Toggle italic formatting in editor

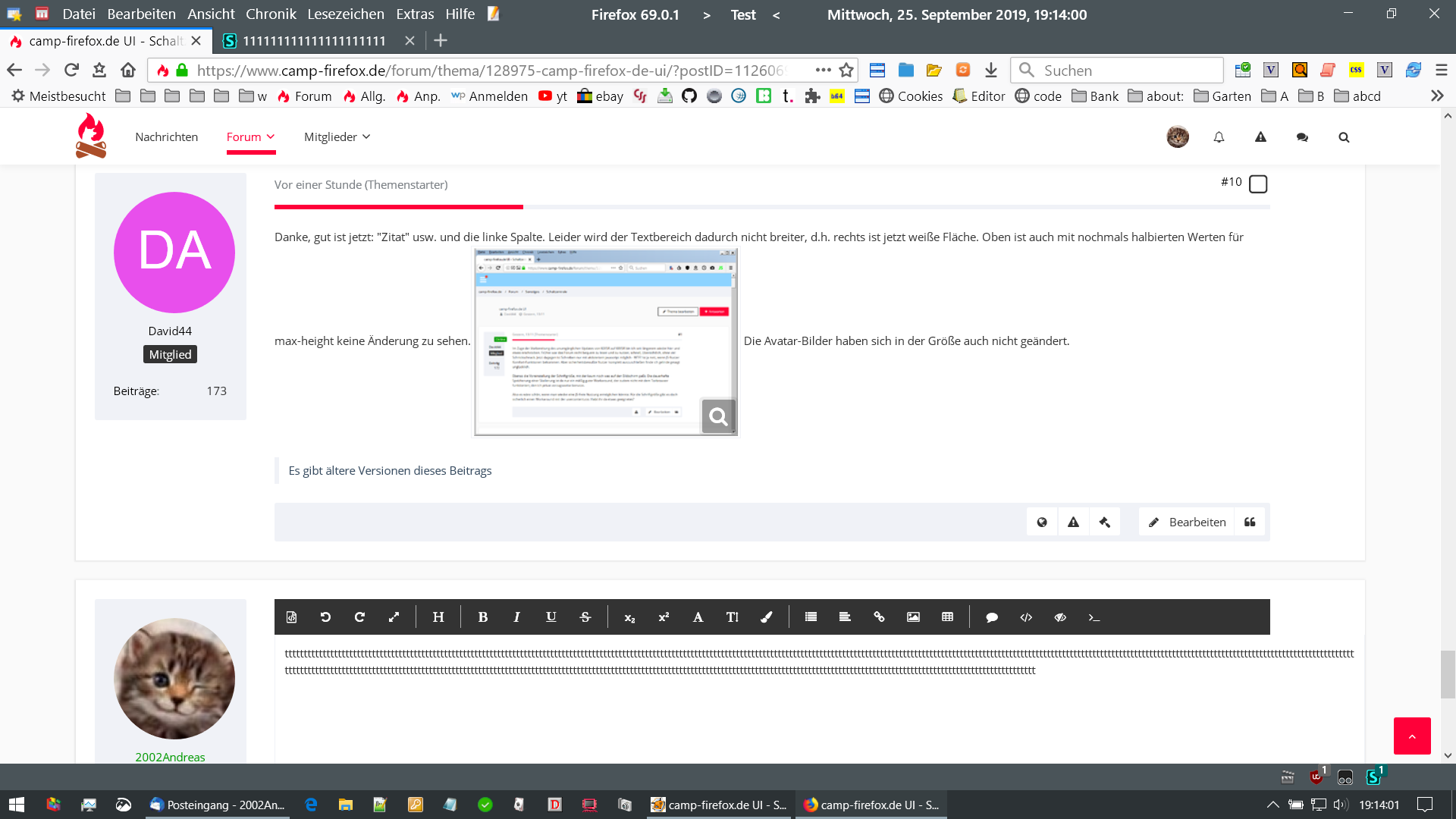tap(516, 617)
